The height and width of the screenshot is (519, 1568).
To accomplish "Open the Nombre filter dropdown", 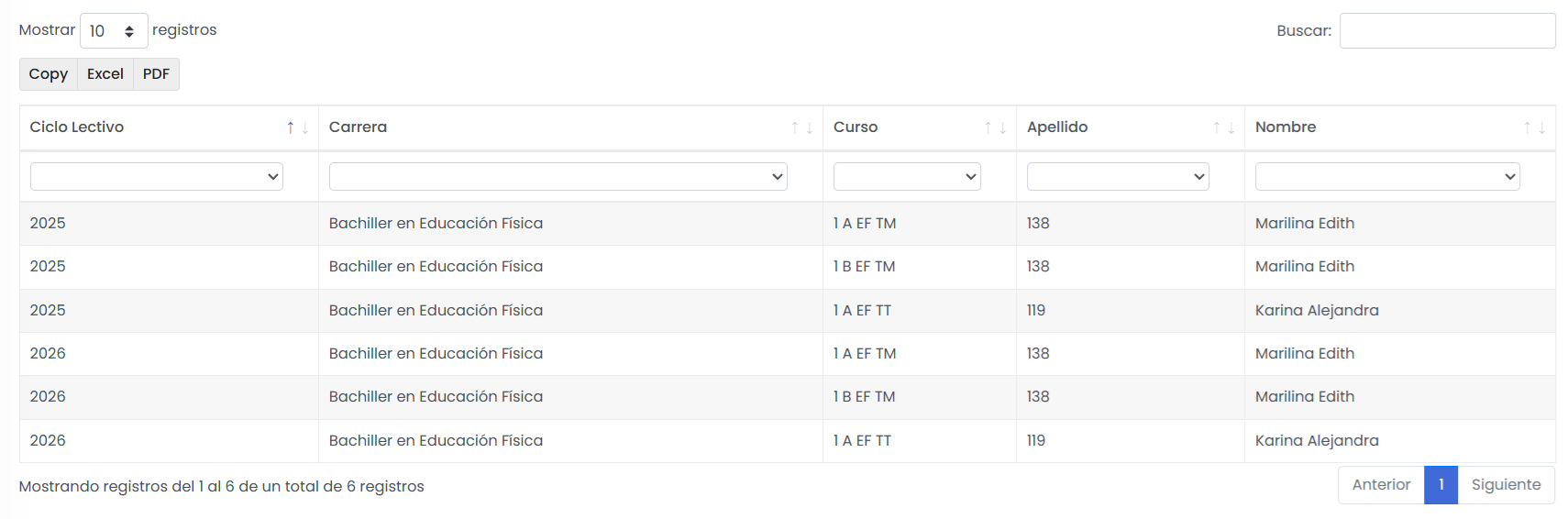I will 1387,176.
